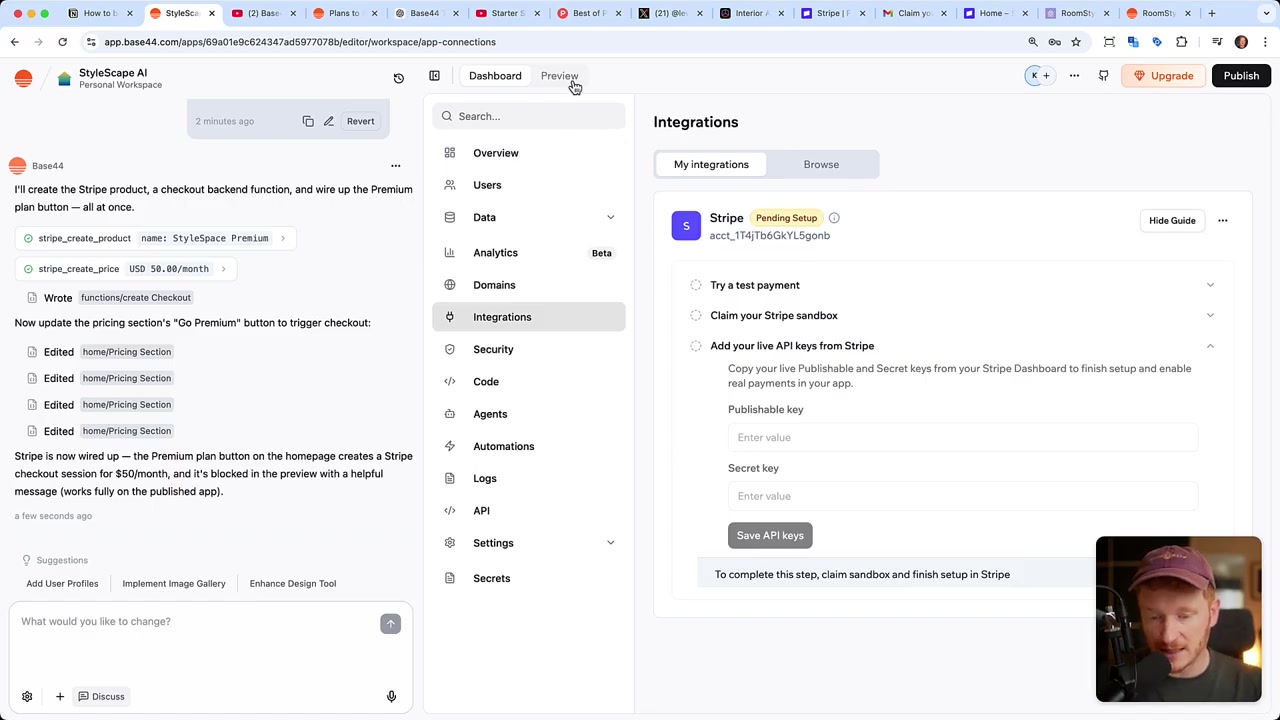Screen dimensions: 1280x720
Task: Click the browser address bar URL
Action: (x=300, y=42)
